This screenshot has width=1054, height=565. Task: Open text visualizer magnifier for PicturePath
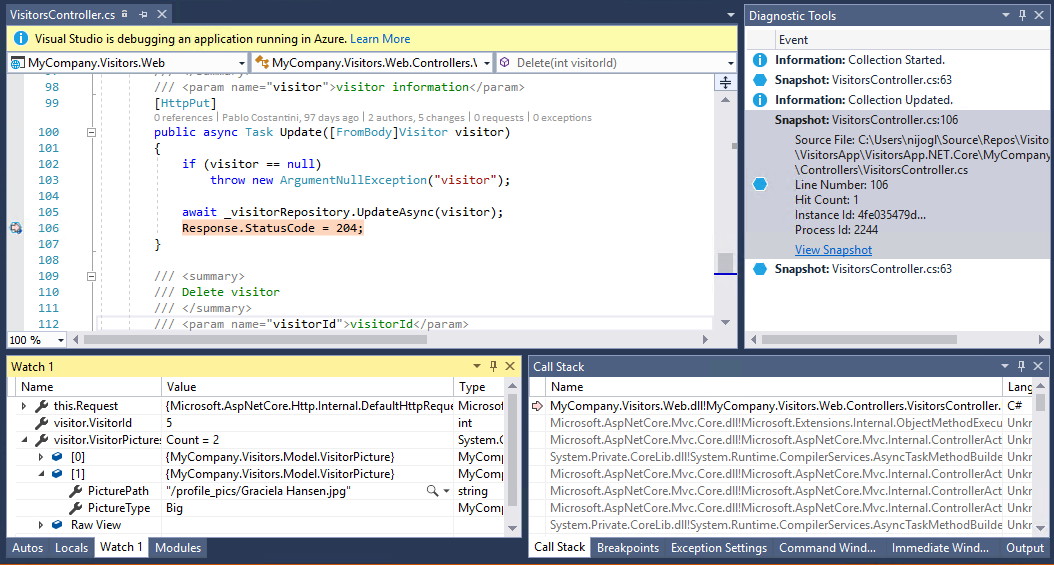click(432, 491)
